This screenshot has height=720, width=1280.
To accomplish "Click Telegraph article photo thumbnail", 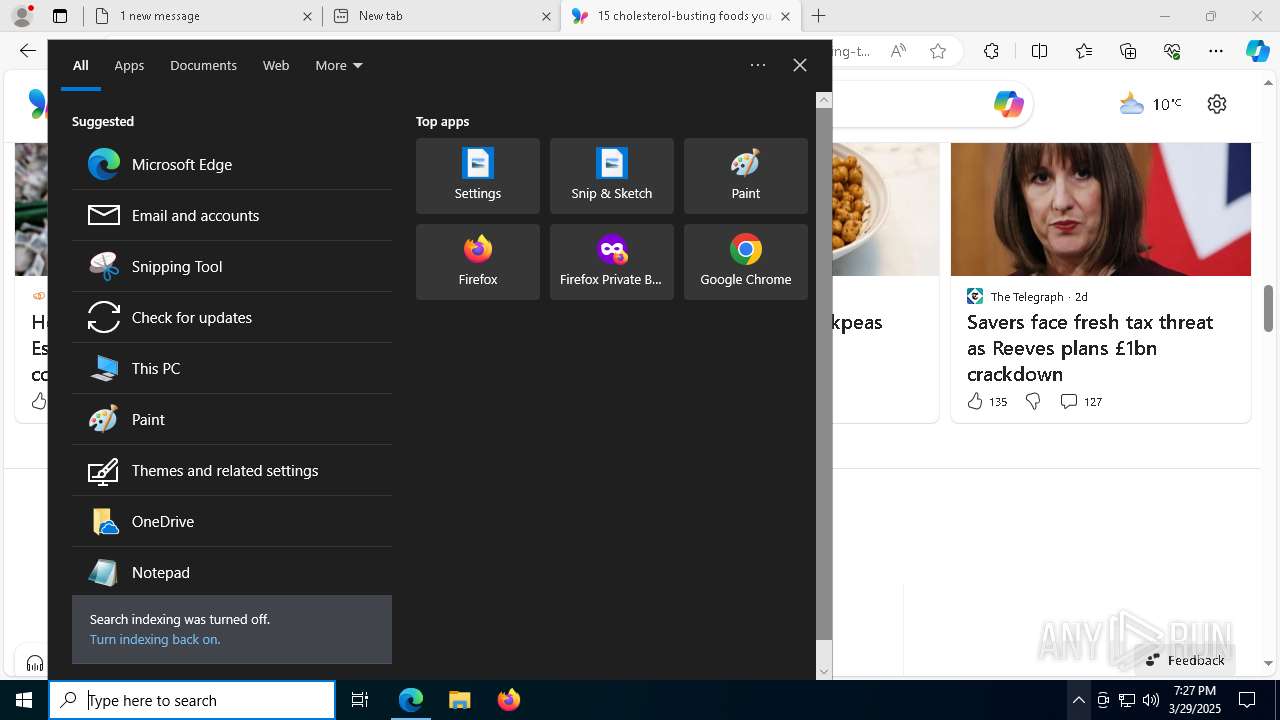I will pos(1101,209).
